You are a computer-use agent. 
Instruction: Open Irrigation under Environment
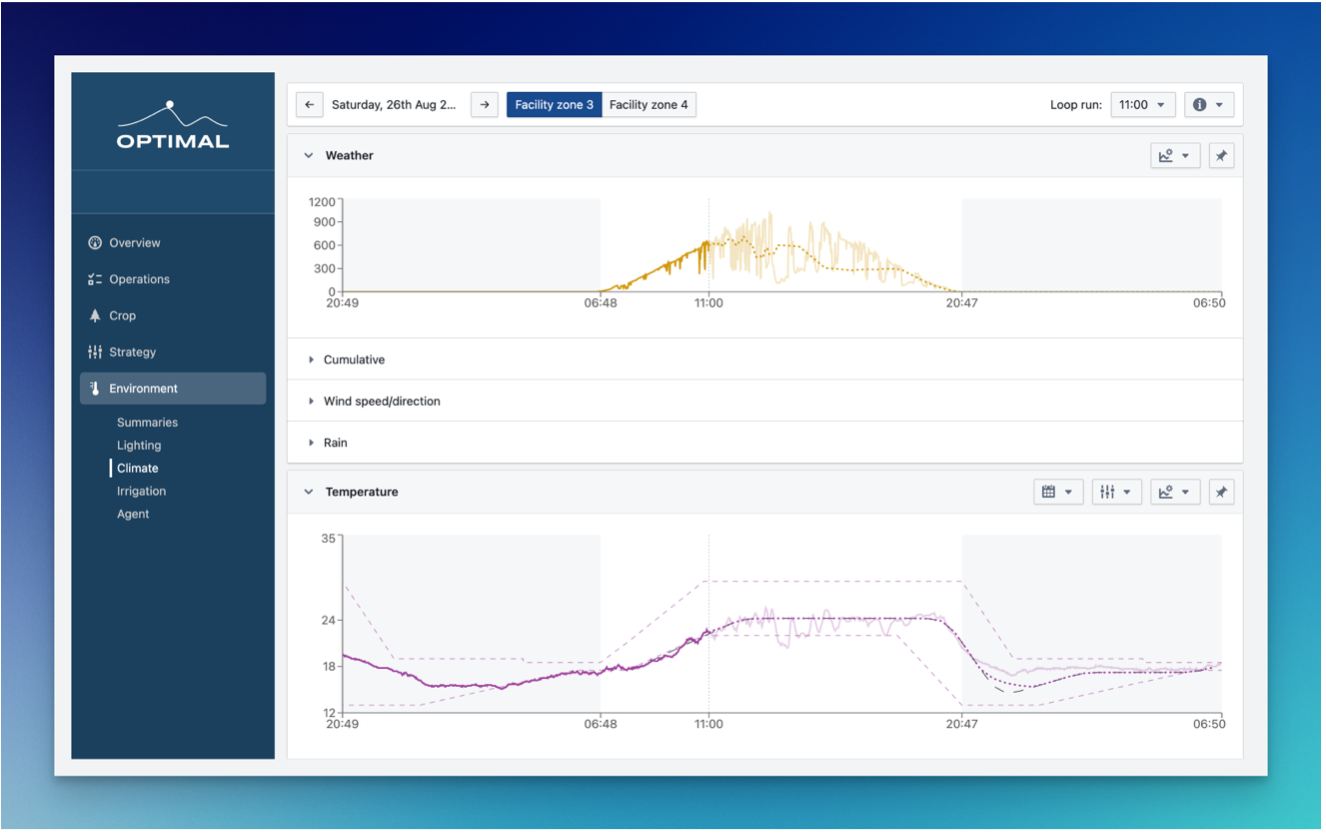click(x=141, y=491)
